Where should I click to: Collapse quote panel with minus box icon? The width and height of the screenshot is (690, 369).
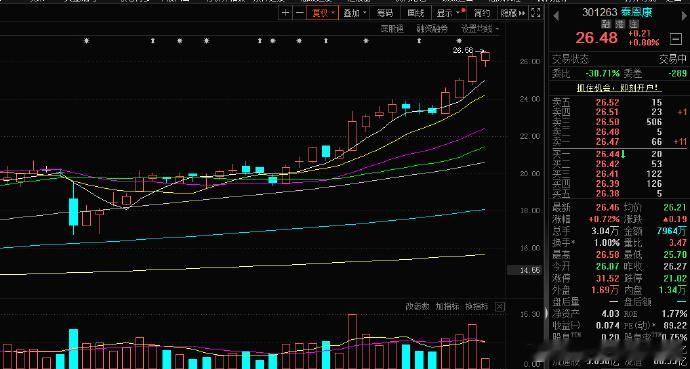675,39
